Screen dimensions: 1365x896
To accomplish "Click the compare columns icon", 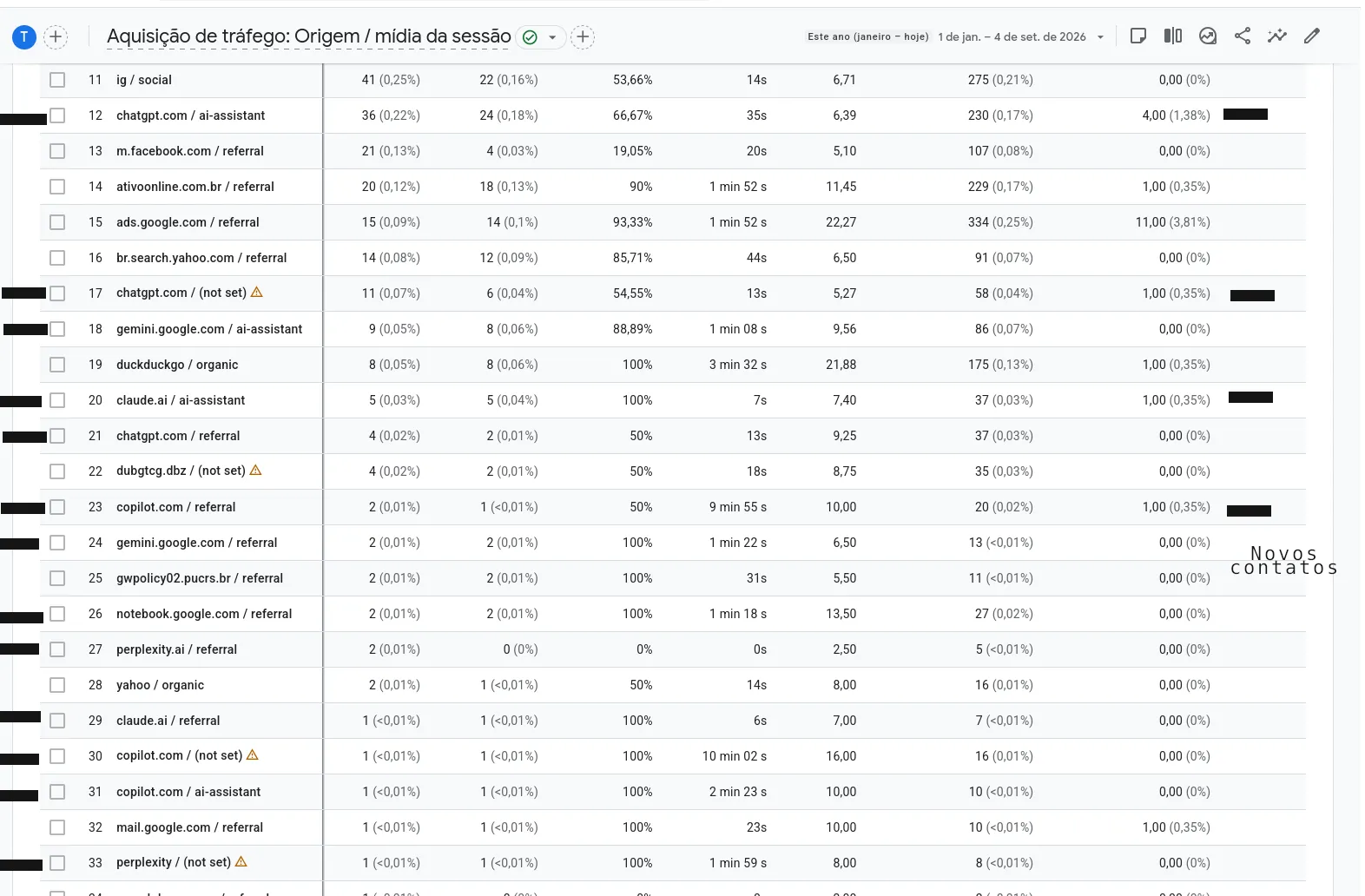I will pos(1173,36).
